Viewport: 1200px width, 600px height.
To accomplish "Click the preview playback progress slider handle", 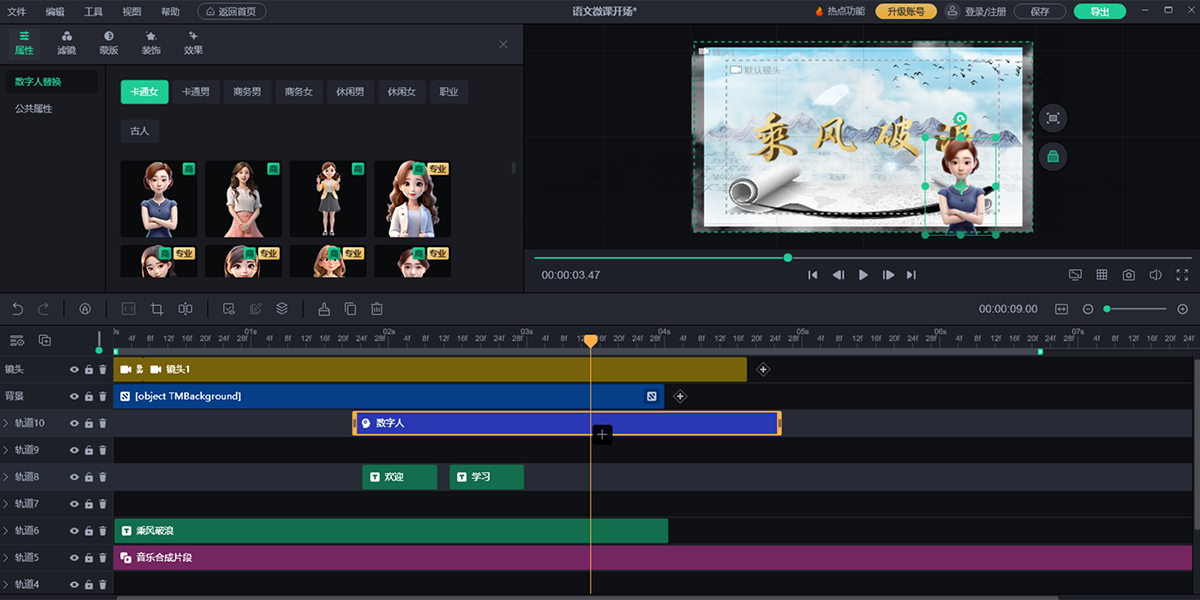I will (x=788, y=258).
